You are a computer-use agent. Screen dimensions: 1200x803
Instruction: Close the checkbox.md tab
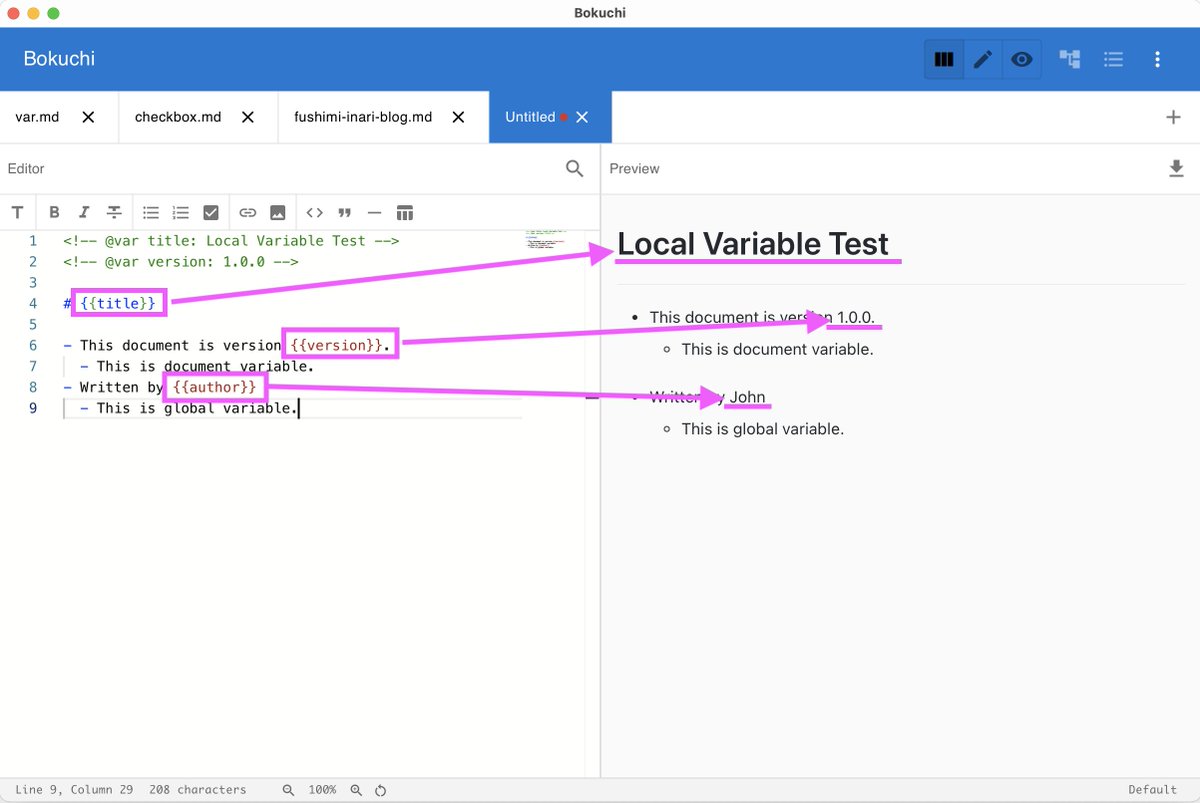248,117
